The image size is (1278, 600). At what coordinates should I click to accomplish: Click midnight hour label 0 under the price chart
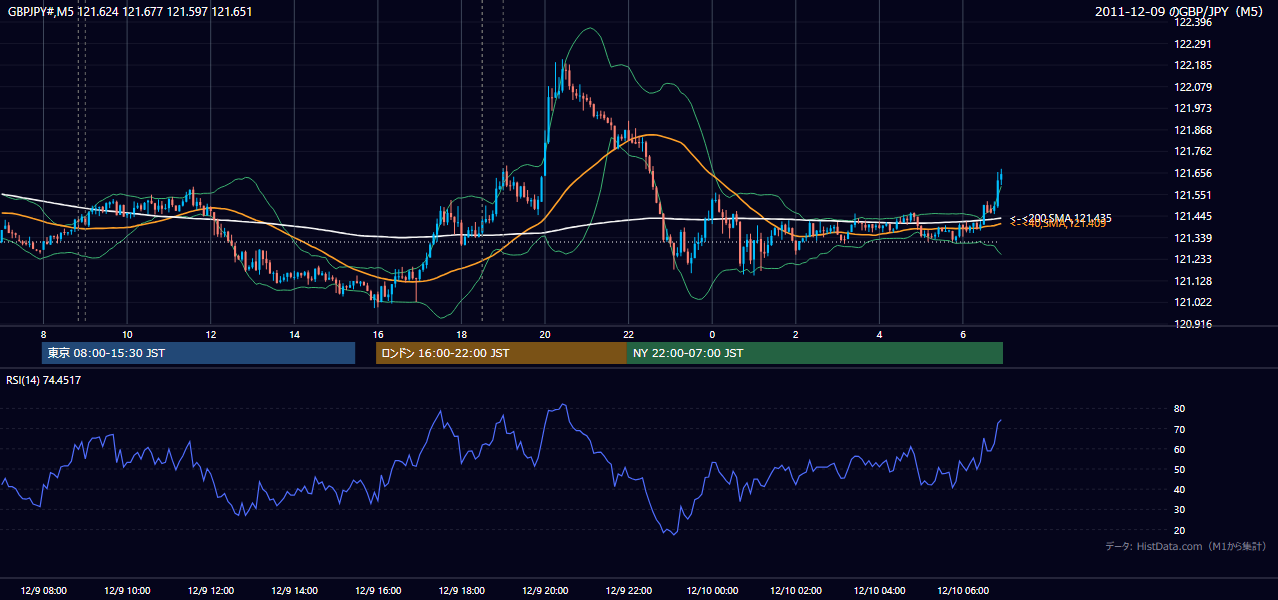click(711, 334)
